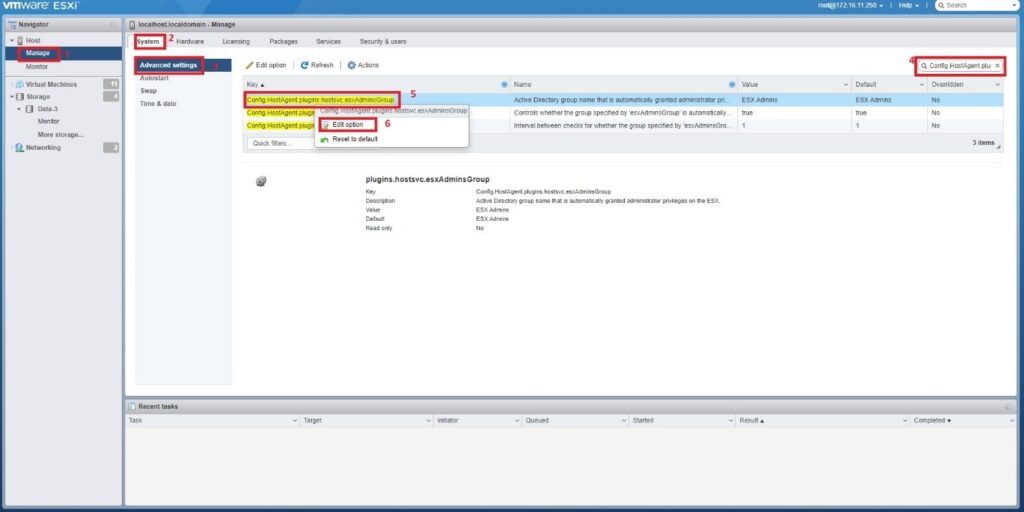Image resolution: width=1024 pixels, height=512 pixels.
Task: Sort by the Key column header
Action: tap(255, 84)
